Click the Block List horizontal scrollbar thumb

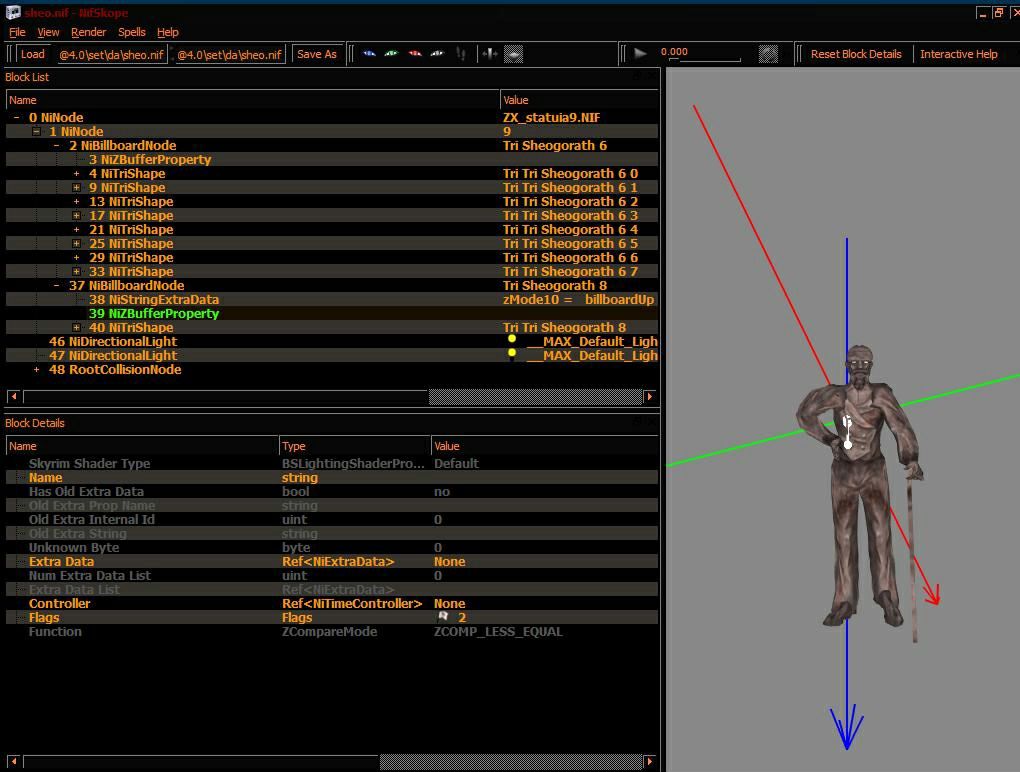pyautogui.click(x=535, y=396)
